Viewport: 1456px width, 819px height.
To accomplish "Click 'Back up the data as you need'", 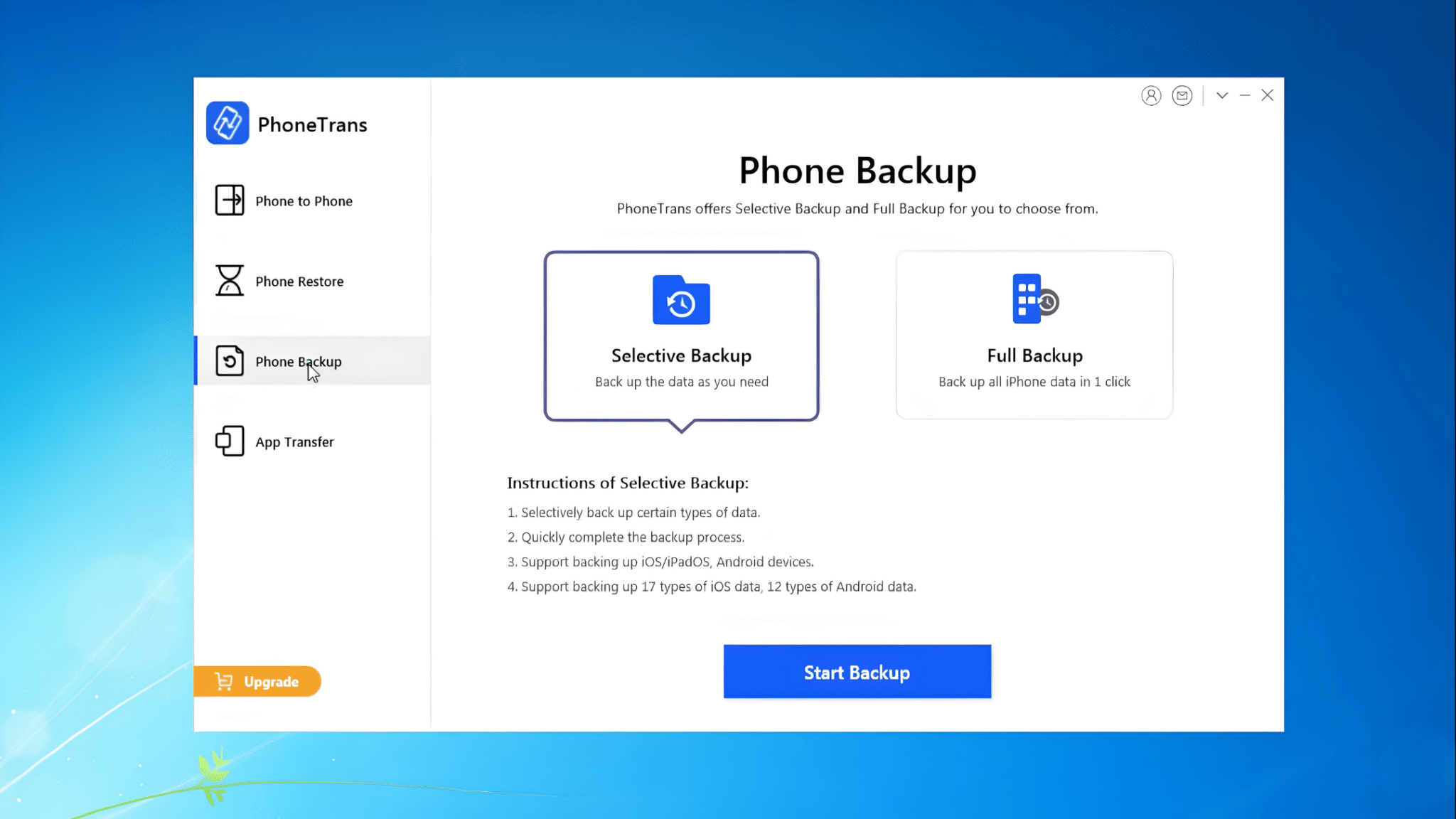I will [x=682, y=382].
